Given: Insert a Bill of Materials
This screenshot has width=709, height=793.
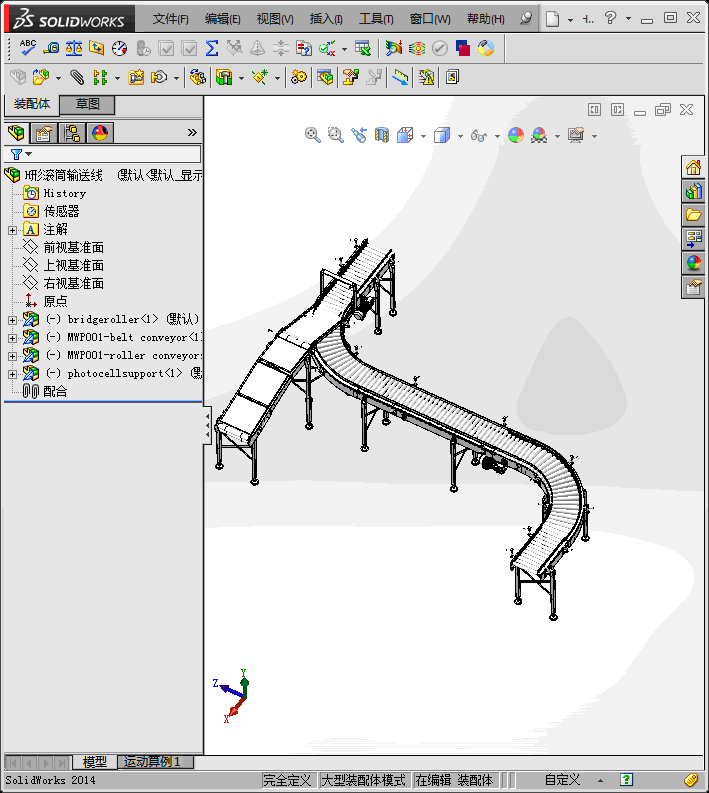Looking at the screenshot, I should (x=325, y=77).
